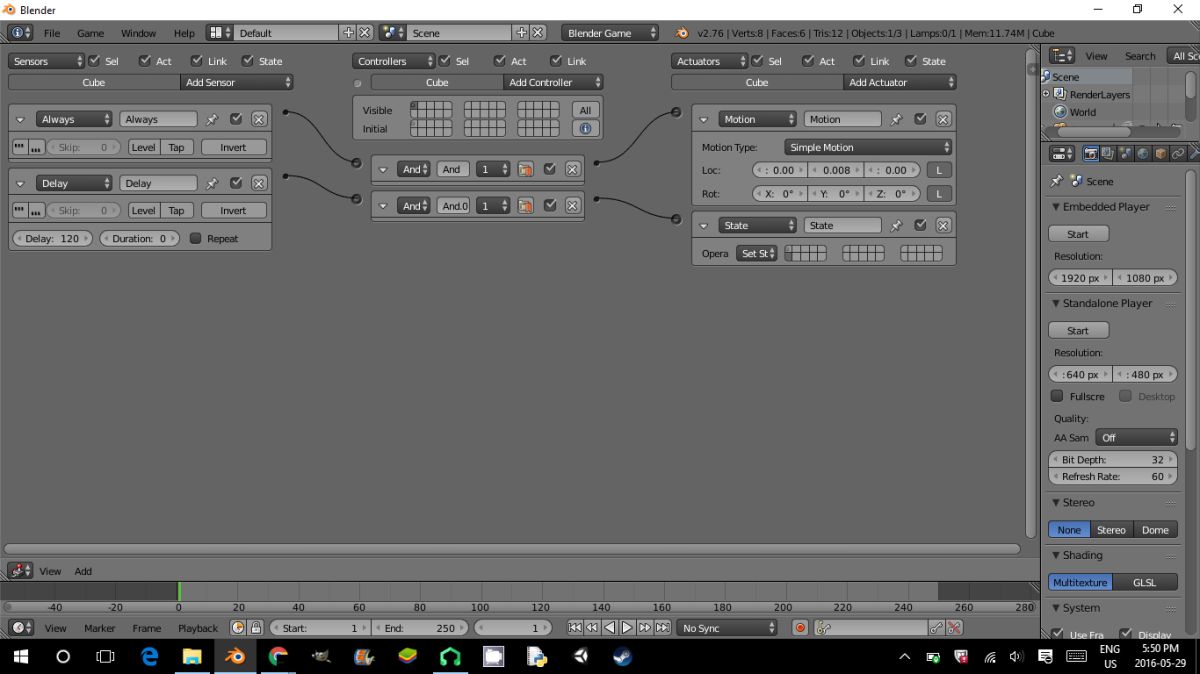Toggle the Sensors Sel checkbox
1200x674 pixels.
(x=95, y=61)
